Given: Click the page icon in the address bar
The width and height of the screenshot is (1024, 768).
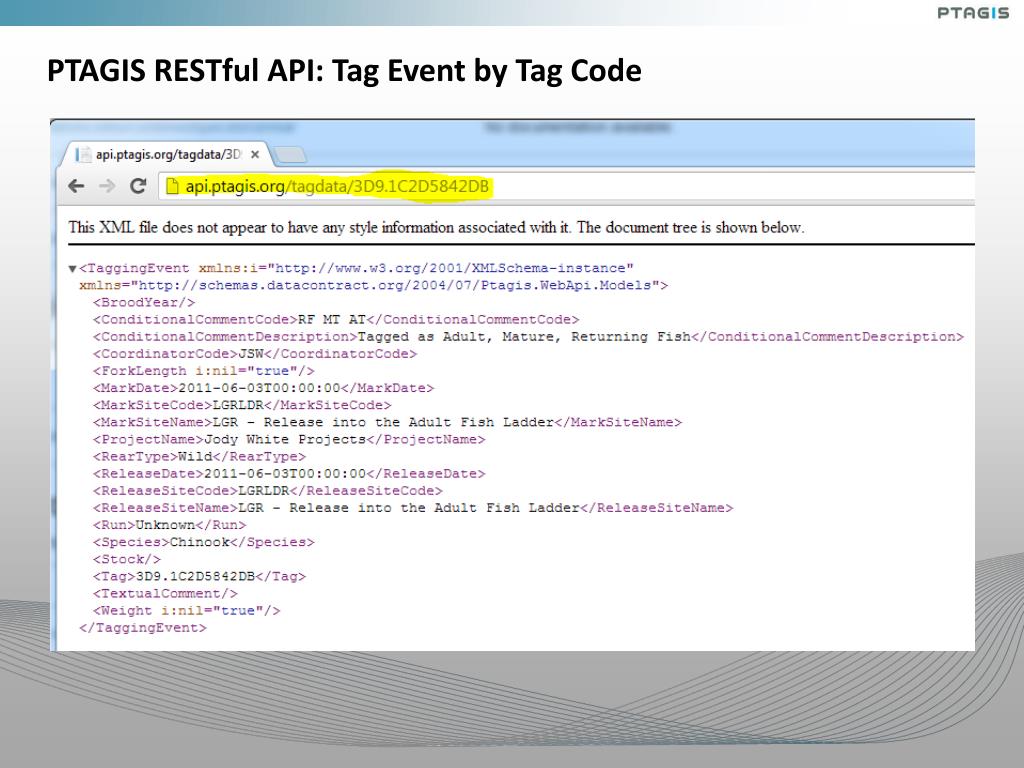Looking at the screenshot, I should (x=172, y=186).
